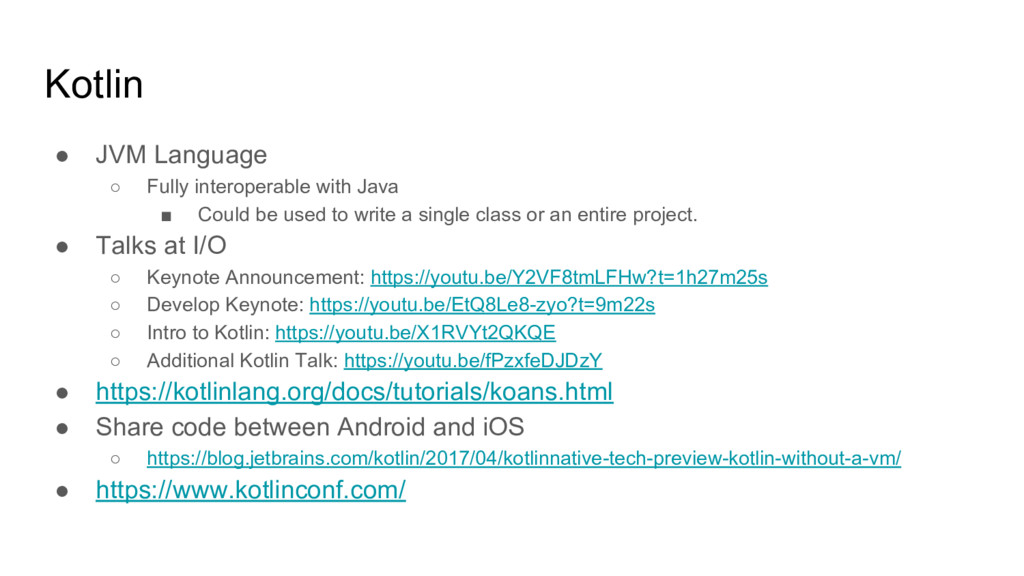Click the Develop Keynote label text
Screen dimensions: 1024x576
(x=225, y=305)
